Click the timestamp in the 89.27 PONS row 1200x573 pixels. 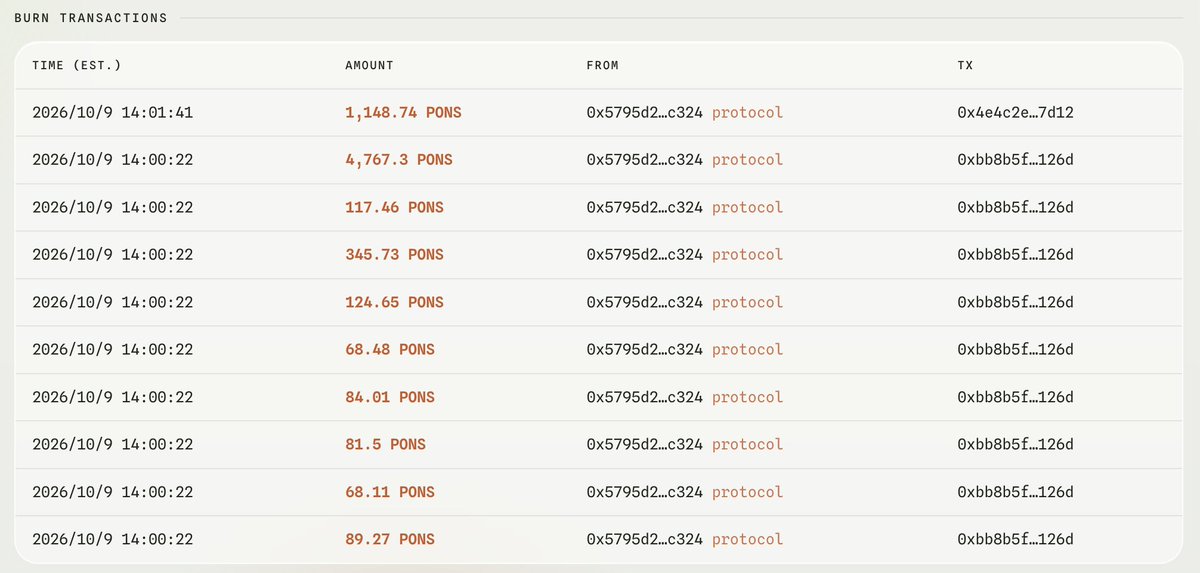coord(112,539)
